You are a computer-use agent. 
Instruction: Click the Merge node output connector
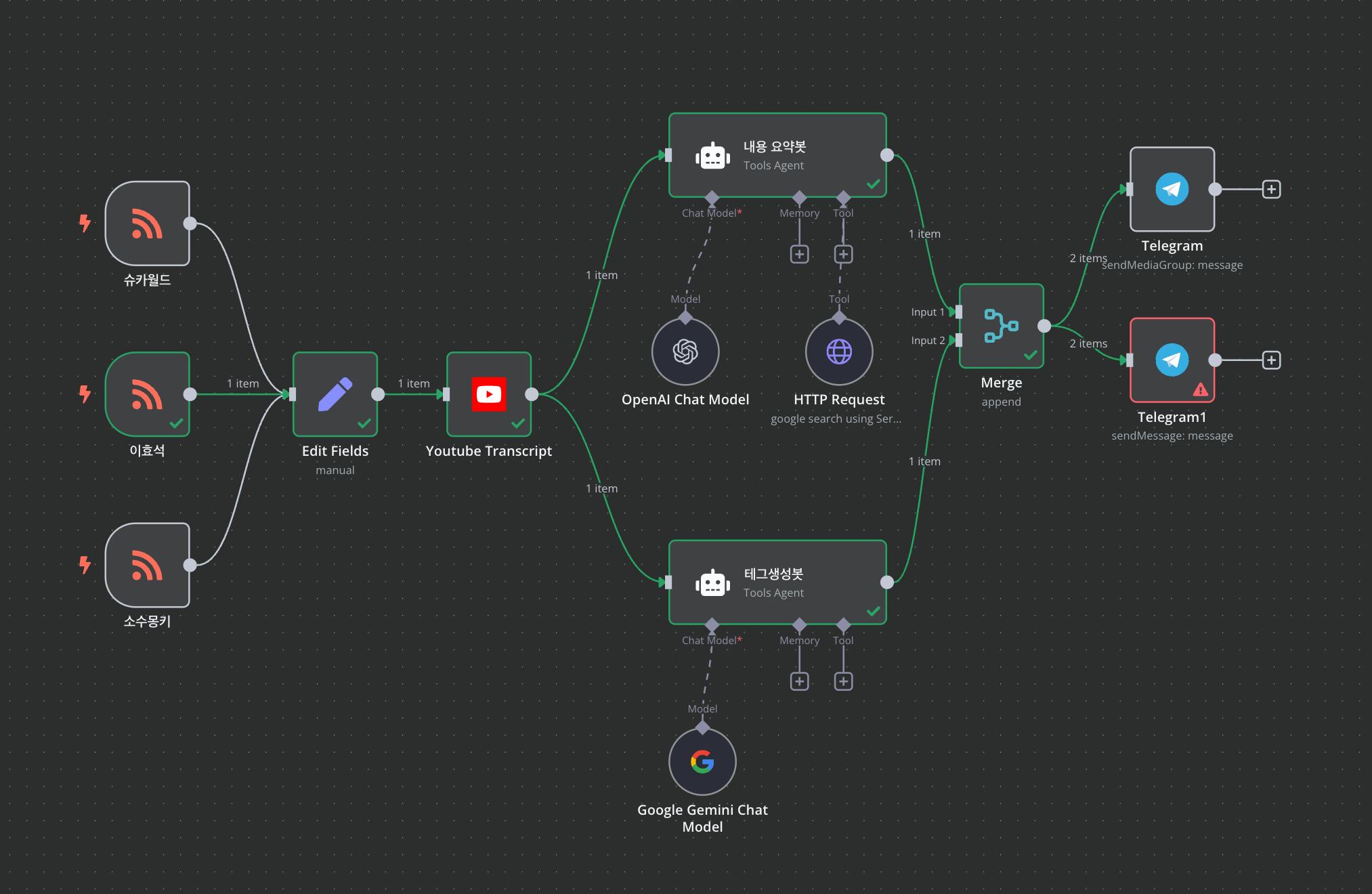[x=1044, y=326]
